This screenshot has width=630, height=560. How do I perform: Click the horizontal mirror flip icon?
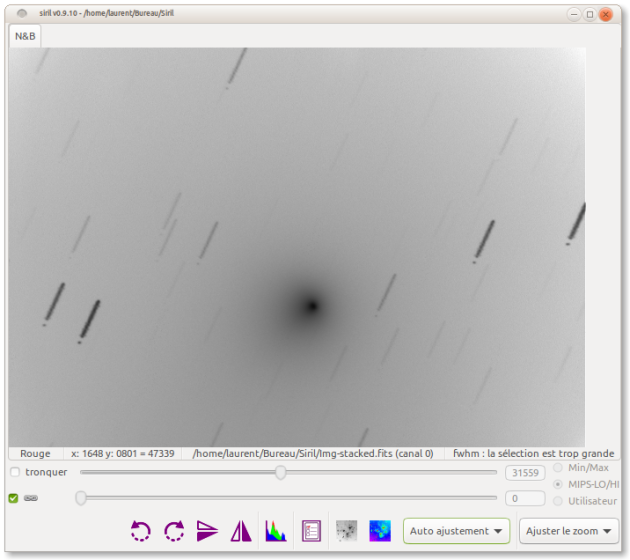click(x=241, y=531)
